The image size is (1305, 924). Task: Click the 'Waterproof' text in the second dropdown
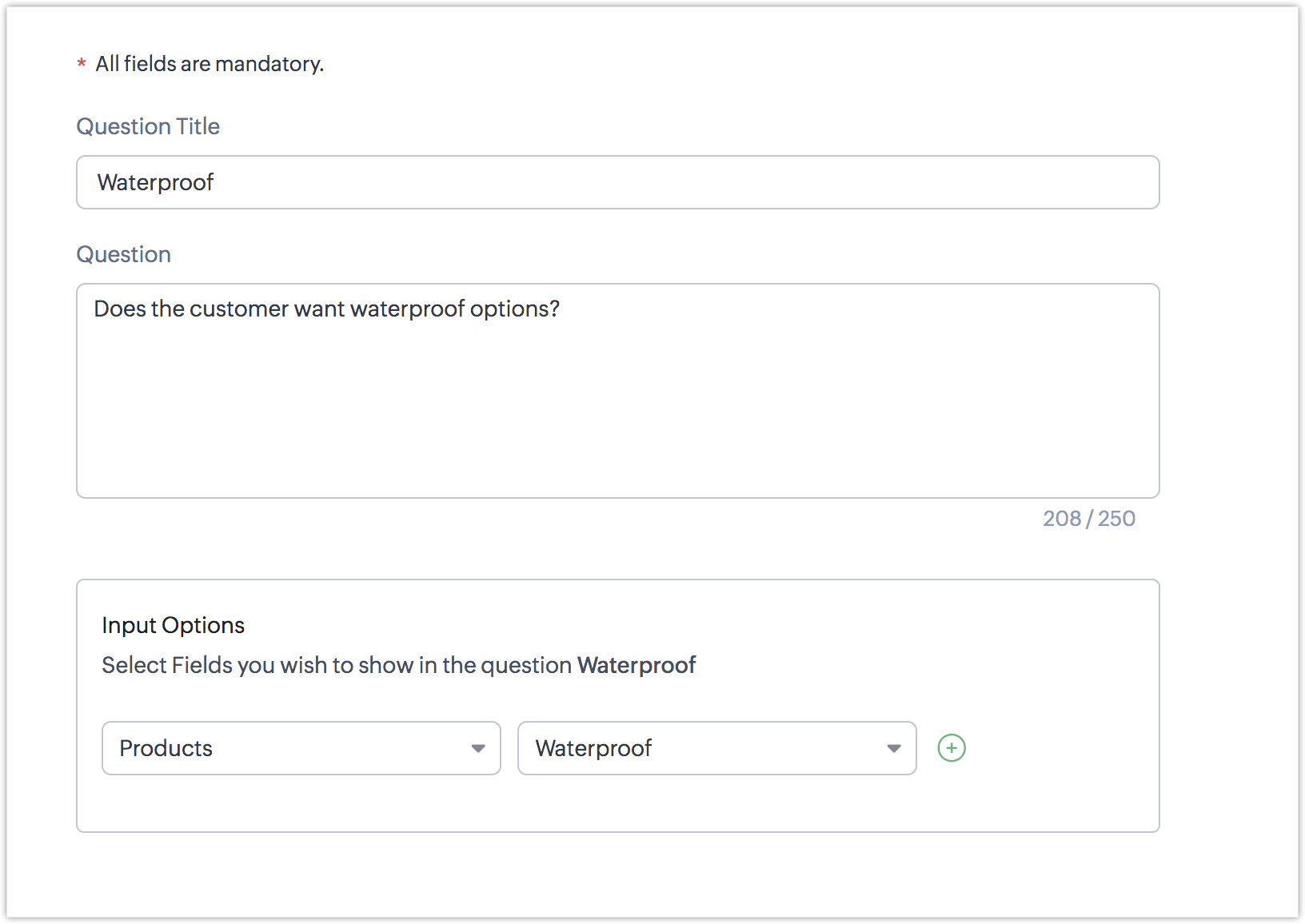[x=593, y=748]
